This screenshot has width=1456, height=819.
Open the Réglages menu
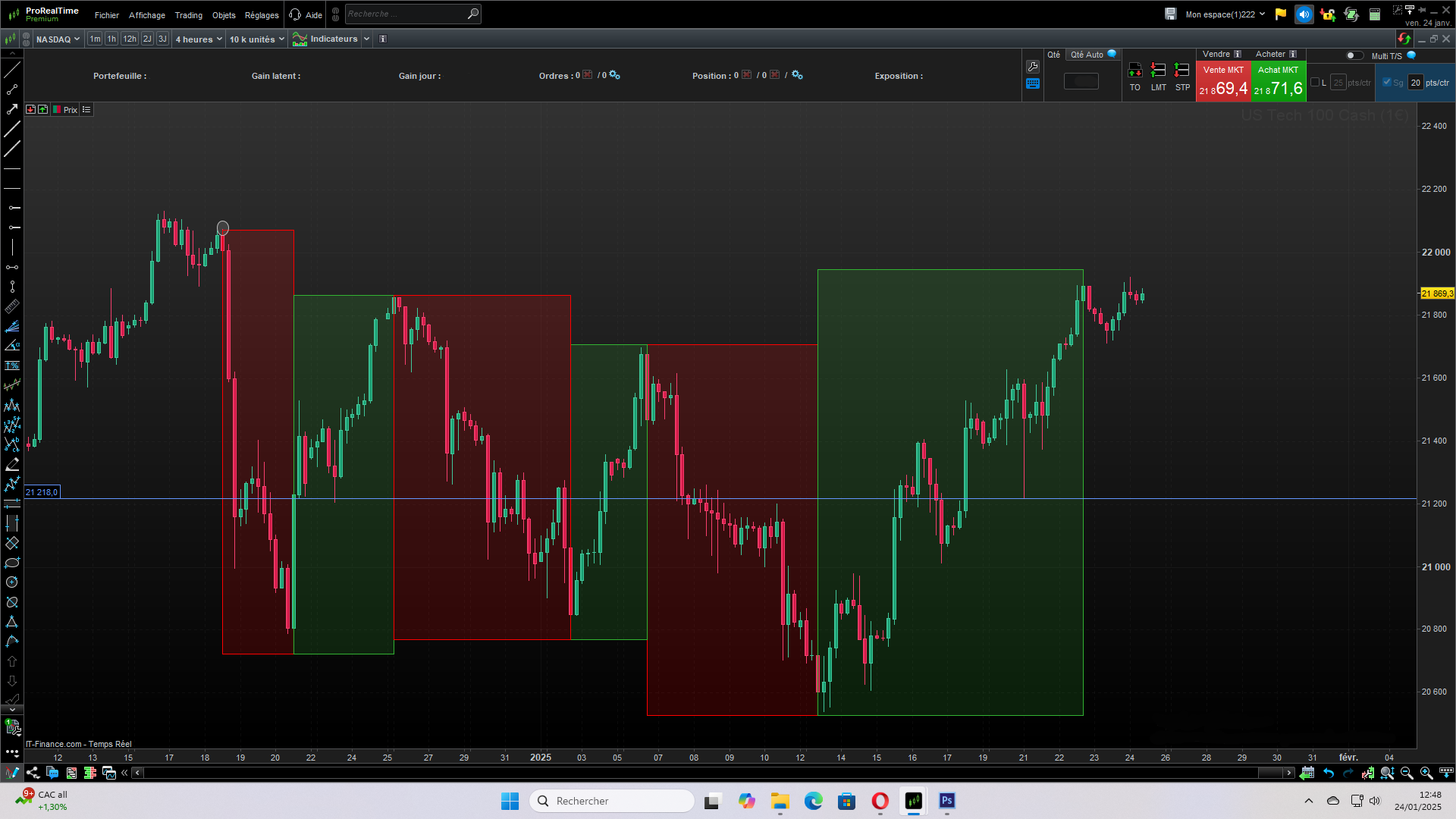[262, 15]
